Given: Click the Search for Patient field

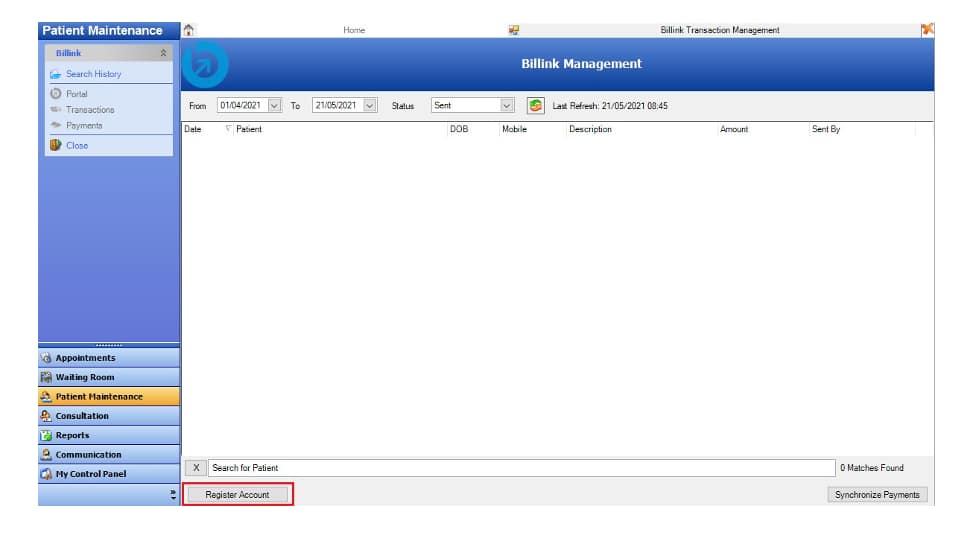Looking at the screenshot, I should click(x=520, y=468).
